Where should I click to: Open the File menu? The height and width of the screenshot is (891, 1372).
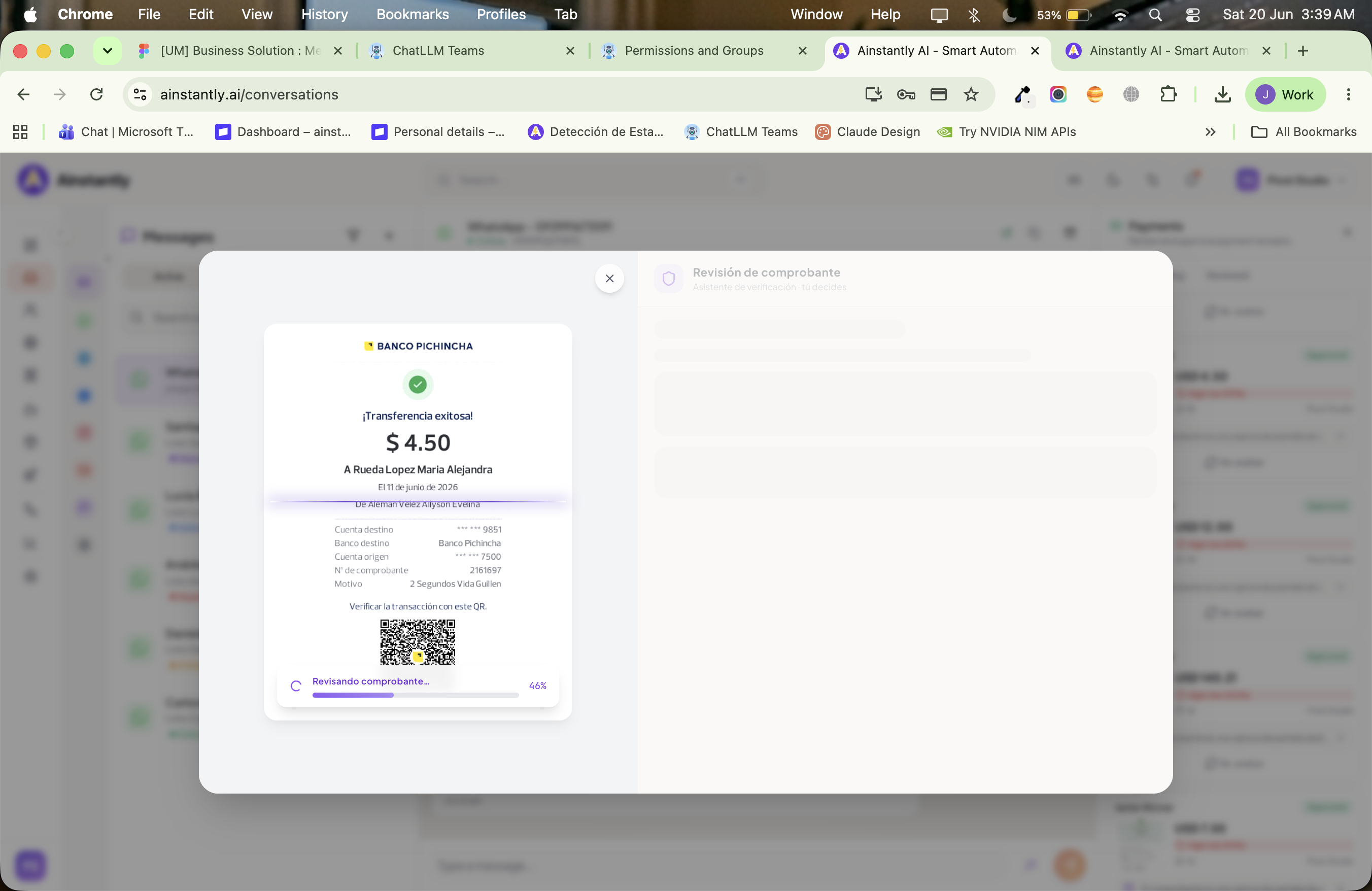[x=149, y=14]
